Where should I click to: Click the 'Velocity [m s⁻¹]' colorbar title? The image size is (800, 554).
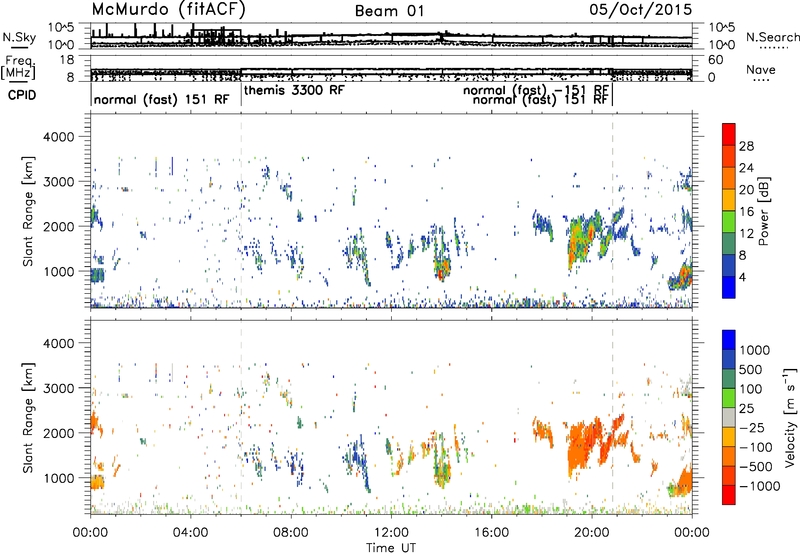point(790,417)
